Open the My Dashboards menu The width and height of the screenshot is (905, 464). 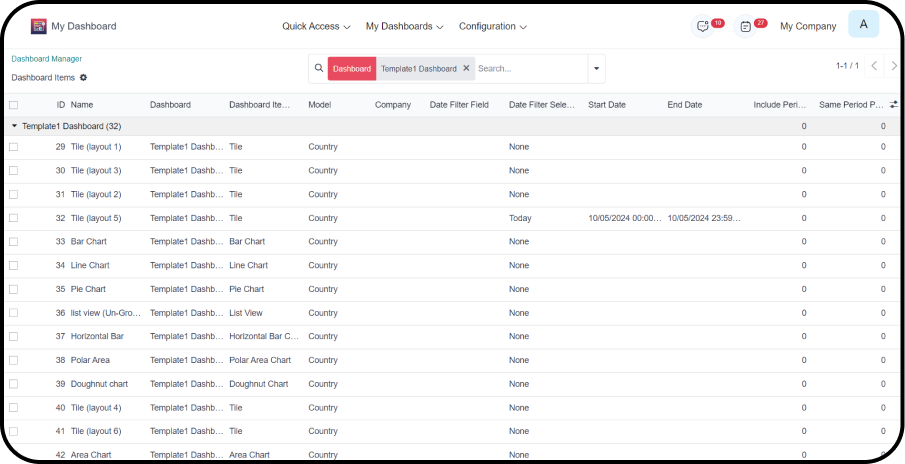click(x=404, y=26)
